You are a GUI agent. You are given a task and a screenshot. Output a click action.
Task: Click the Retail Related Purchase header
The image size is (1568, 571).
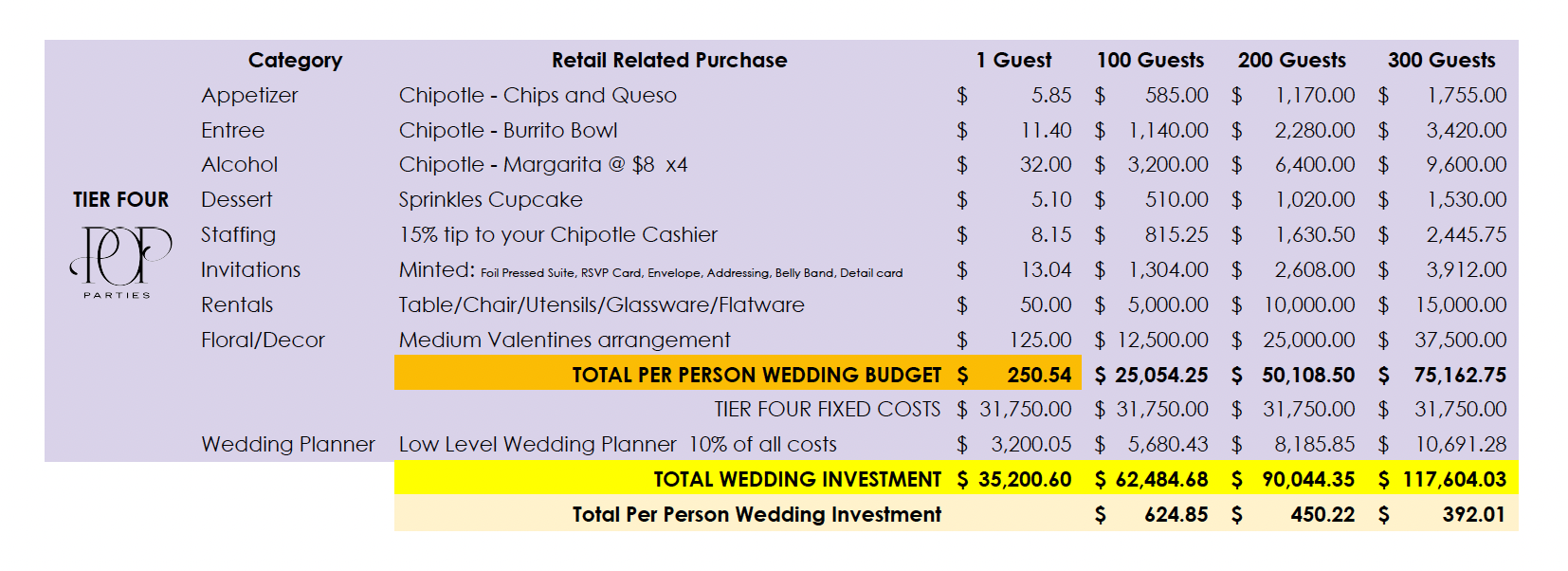(669, 61)
